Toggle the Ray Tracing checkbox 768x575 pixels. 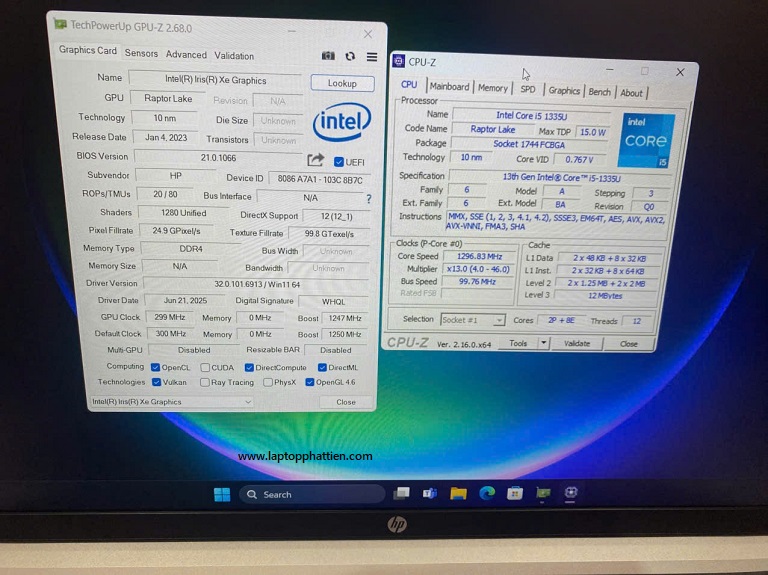(x=205, y=382)
